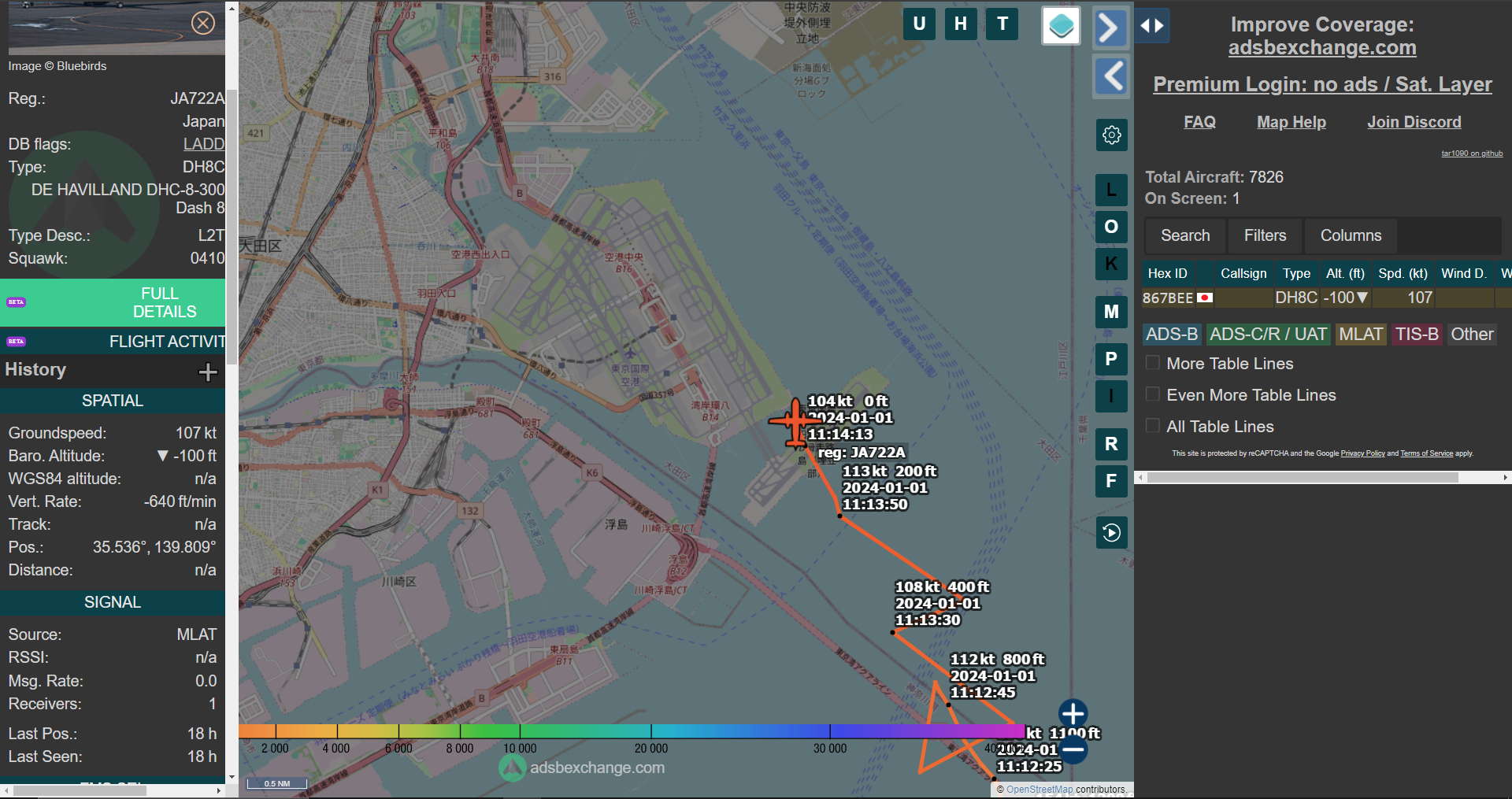Toggle ADS-B source filter
Viewport: 1512px width, 799px height.
coord(1172,335)
